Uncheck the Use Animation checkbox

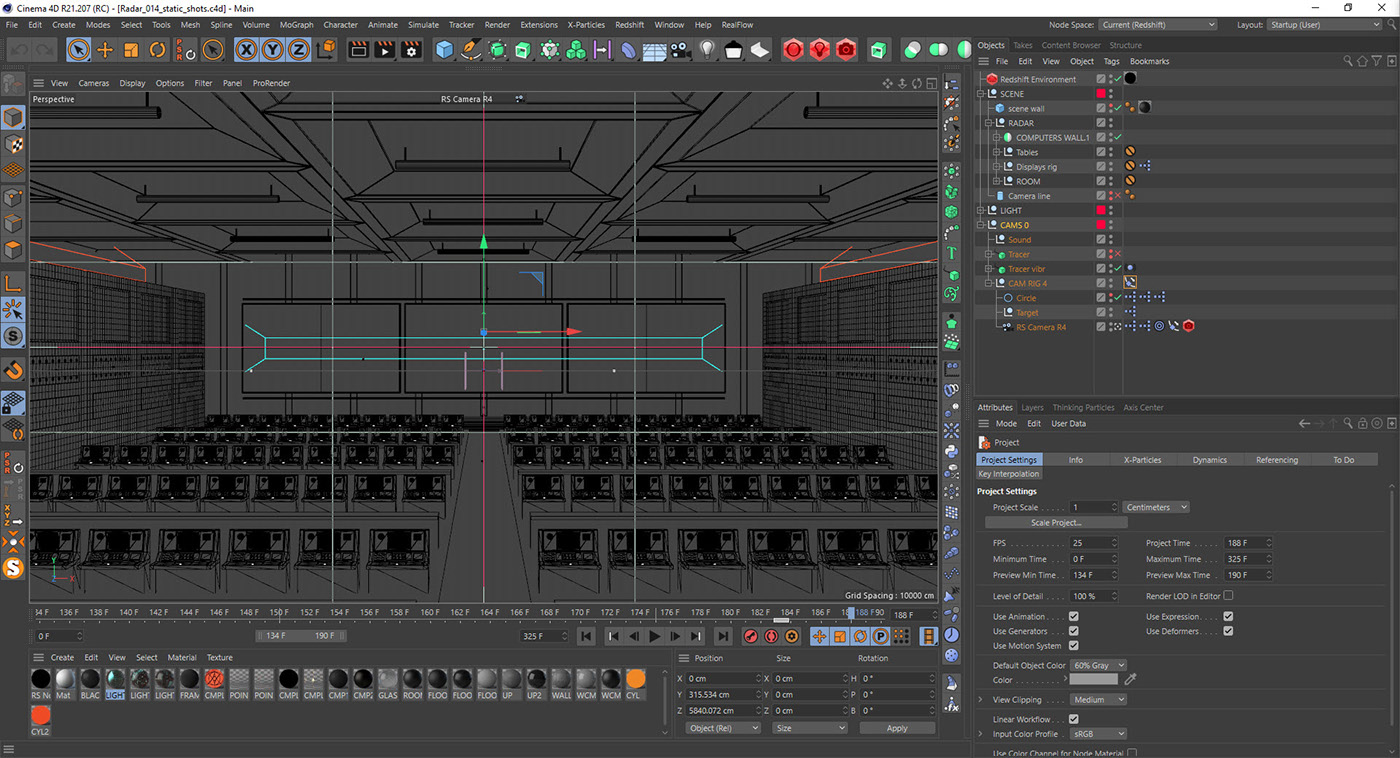(1073, 617)
